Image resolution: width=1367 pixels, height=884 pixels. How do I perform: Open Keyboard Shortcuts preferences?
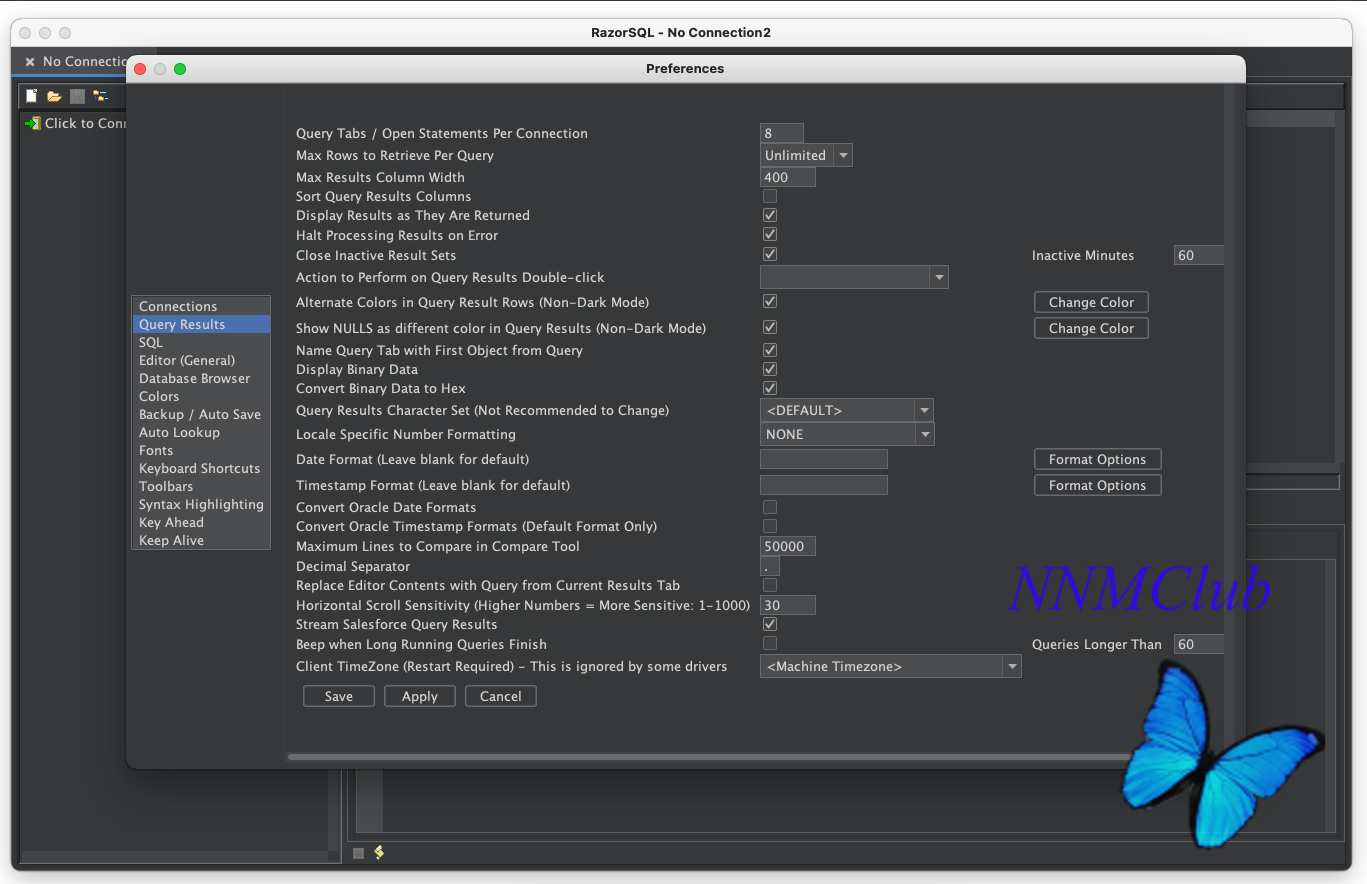tap(201, 468)
